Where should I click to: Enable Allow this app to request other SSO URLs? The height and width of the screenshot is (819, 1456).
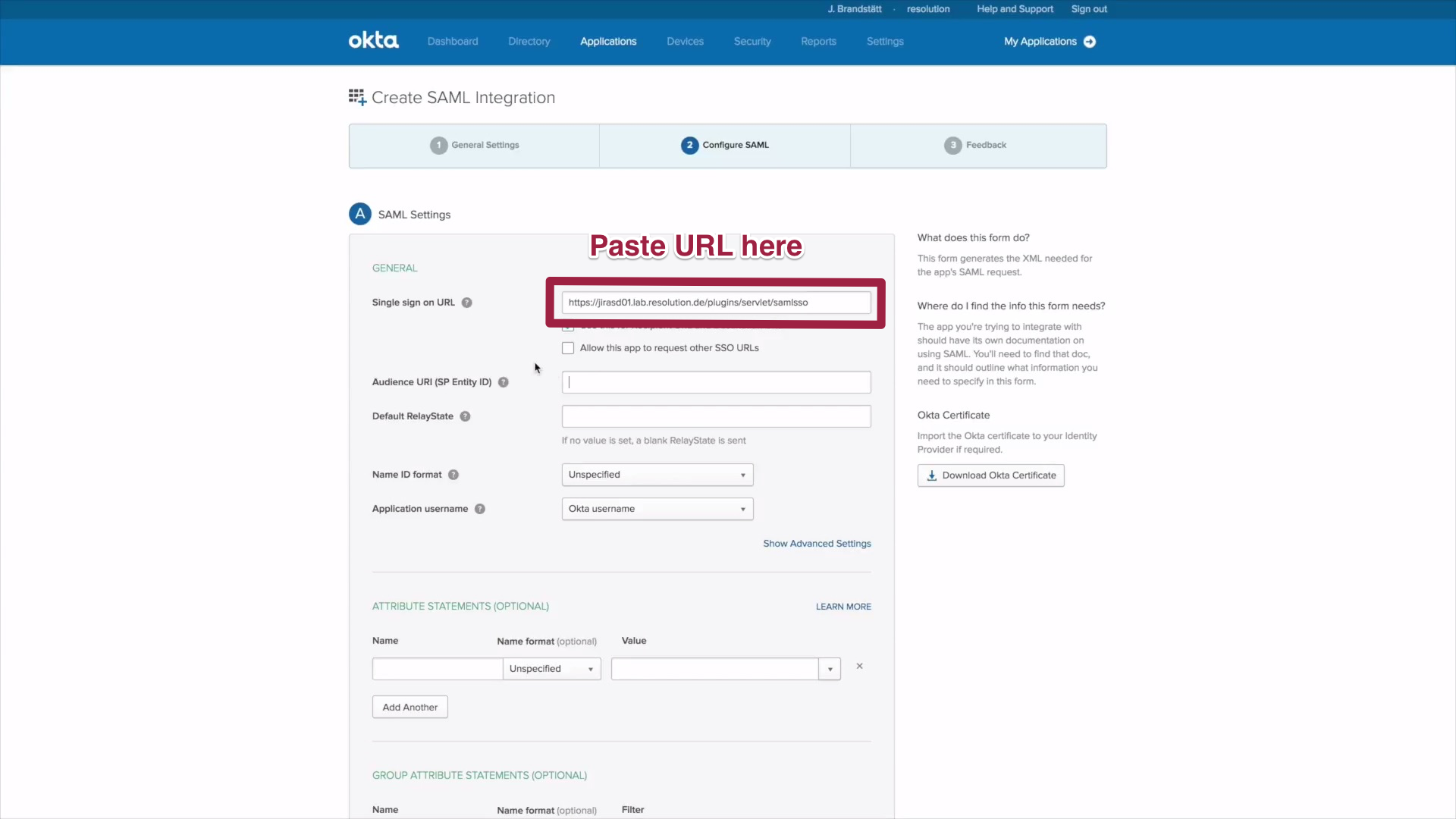[x=568, y=348]
